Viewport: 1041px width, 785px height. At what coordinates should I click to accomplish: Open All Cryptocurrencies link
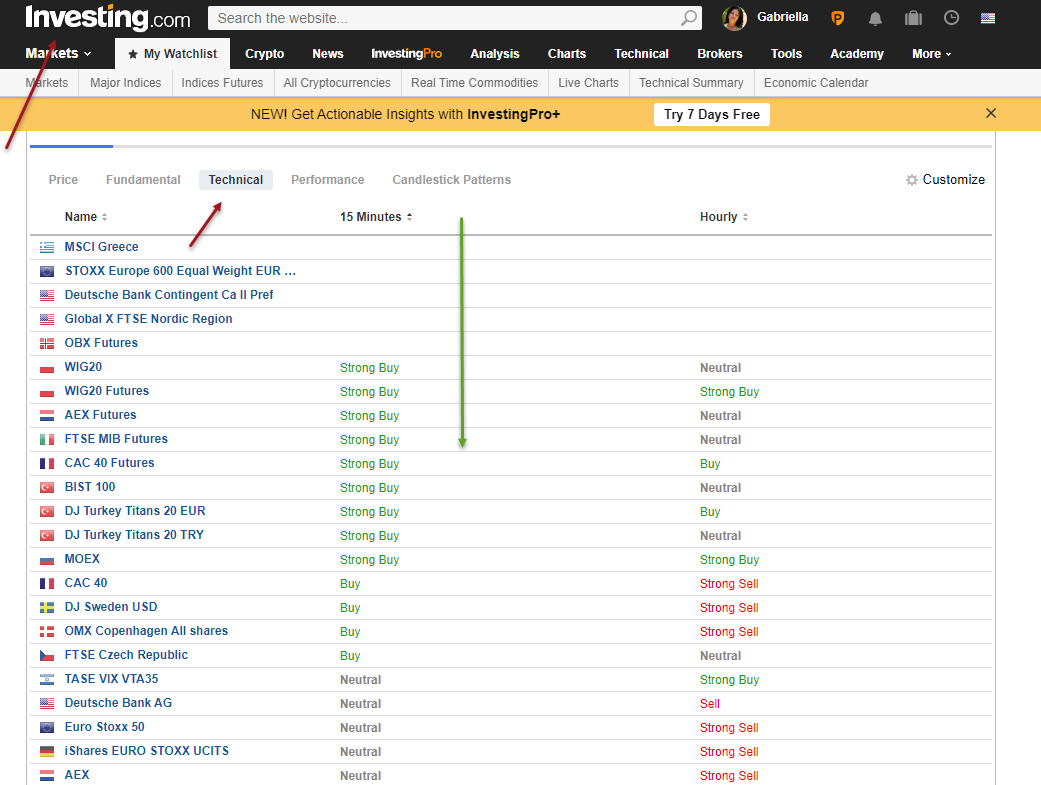click(337, 83)
